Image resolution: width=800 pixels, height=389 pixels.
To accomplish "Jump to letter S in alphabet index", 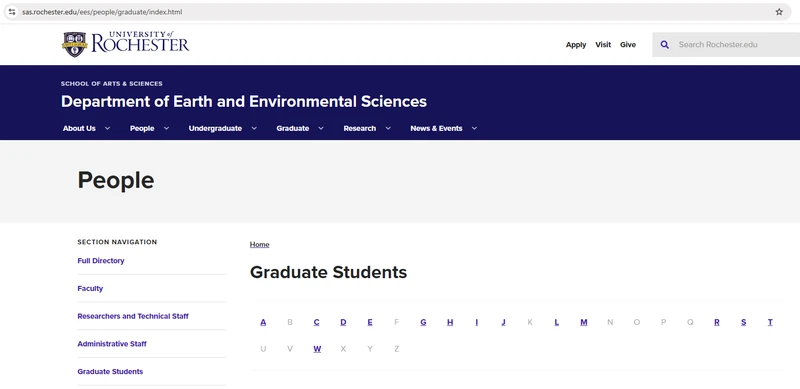I will point(743,322).
